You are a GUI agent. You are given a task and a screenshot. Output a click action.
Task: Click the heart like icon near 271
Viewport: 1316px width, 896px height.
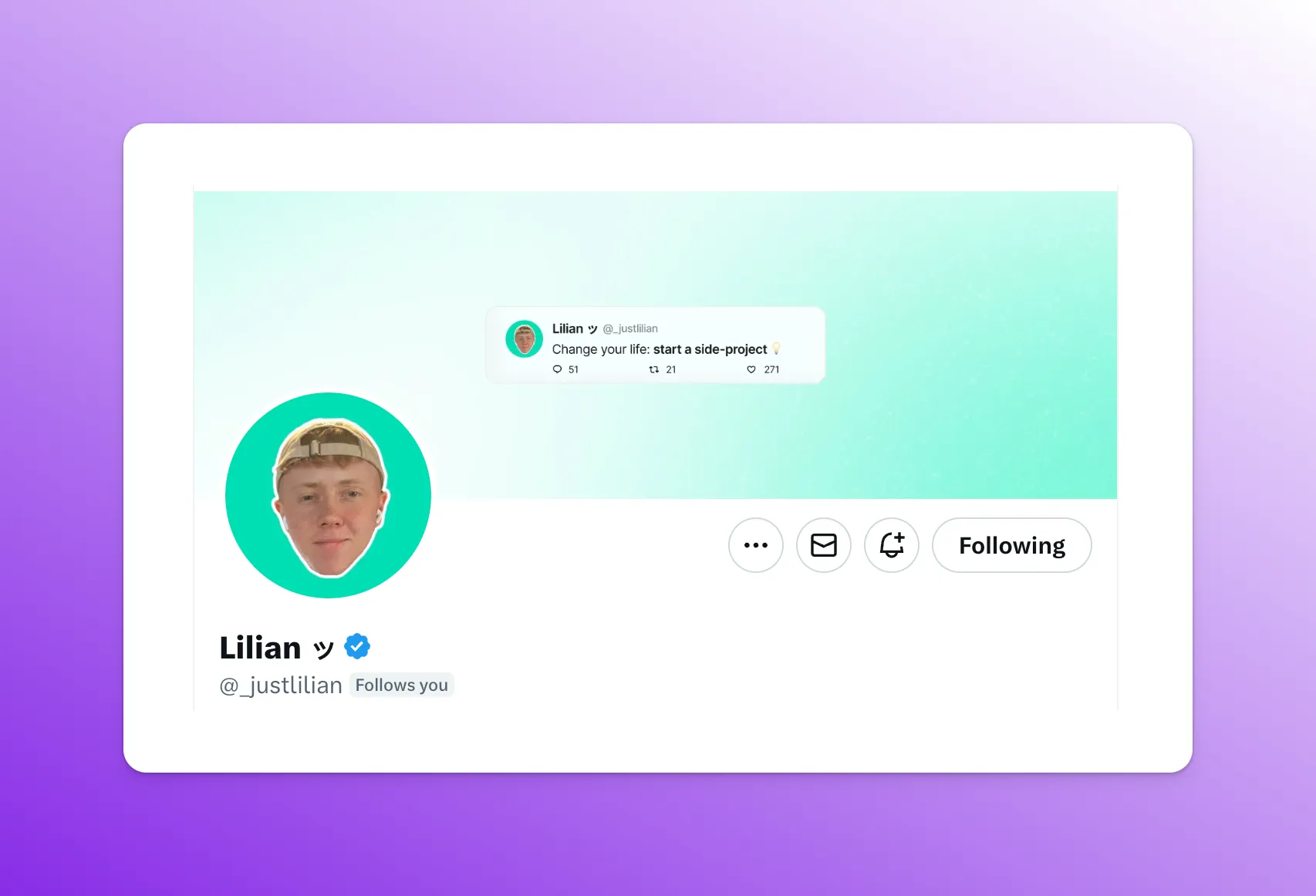(751, 369)
